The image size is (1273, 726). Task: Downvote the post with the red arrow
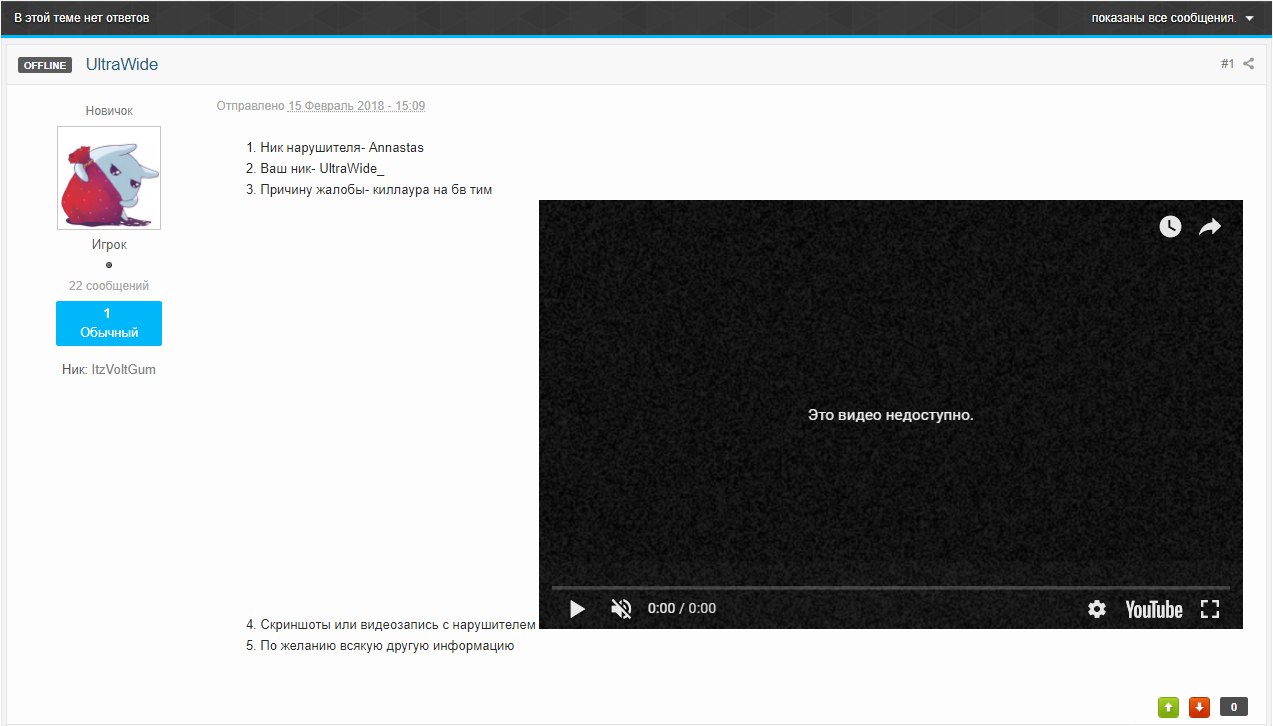[1200, 707]
